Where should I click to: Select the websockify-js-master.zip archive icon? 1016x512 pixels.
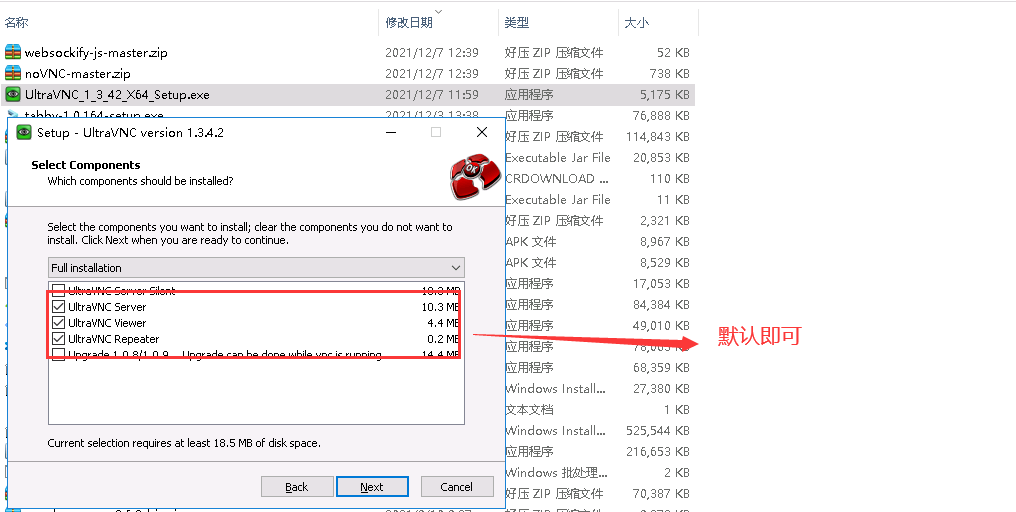(x=13, y=52)
